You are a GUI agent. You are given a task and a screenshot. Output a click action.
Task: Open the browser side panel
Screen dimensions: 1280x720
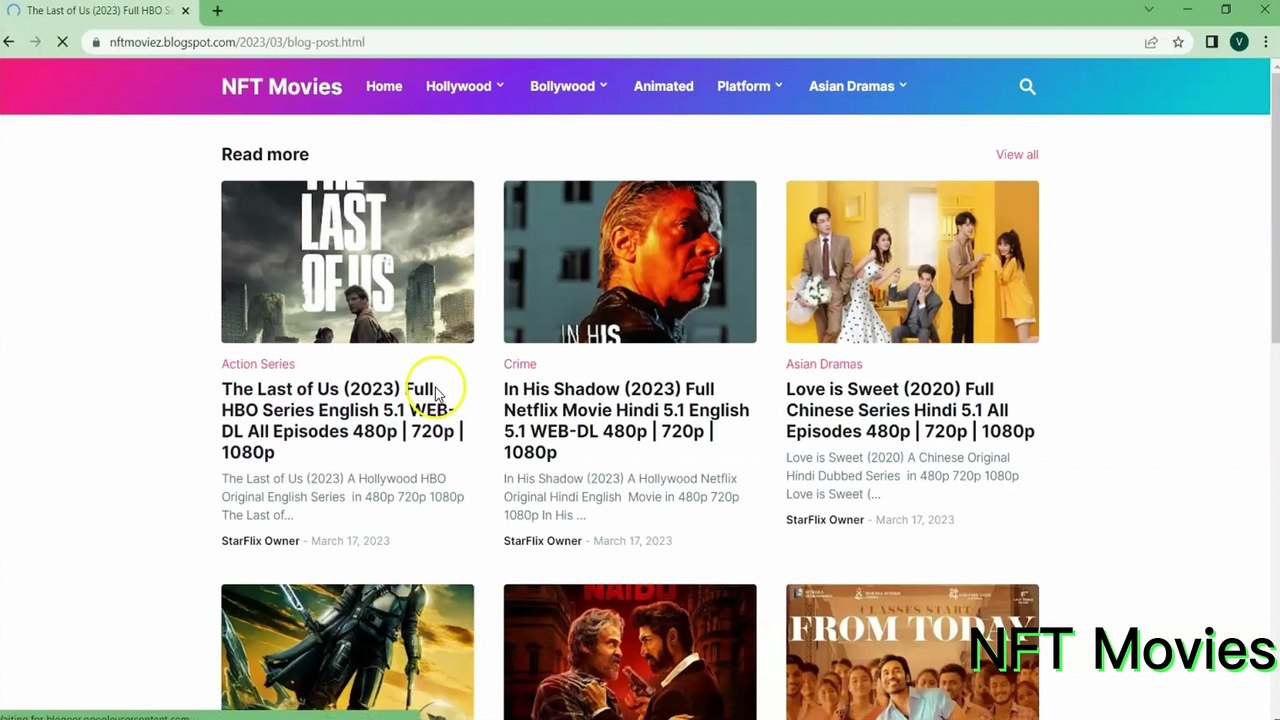[x=1211, y=42]
